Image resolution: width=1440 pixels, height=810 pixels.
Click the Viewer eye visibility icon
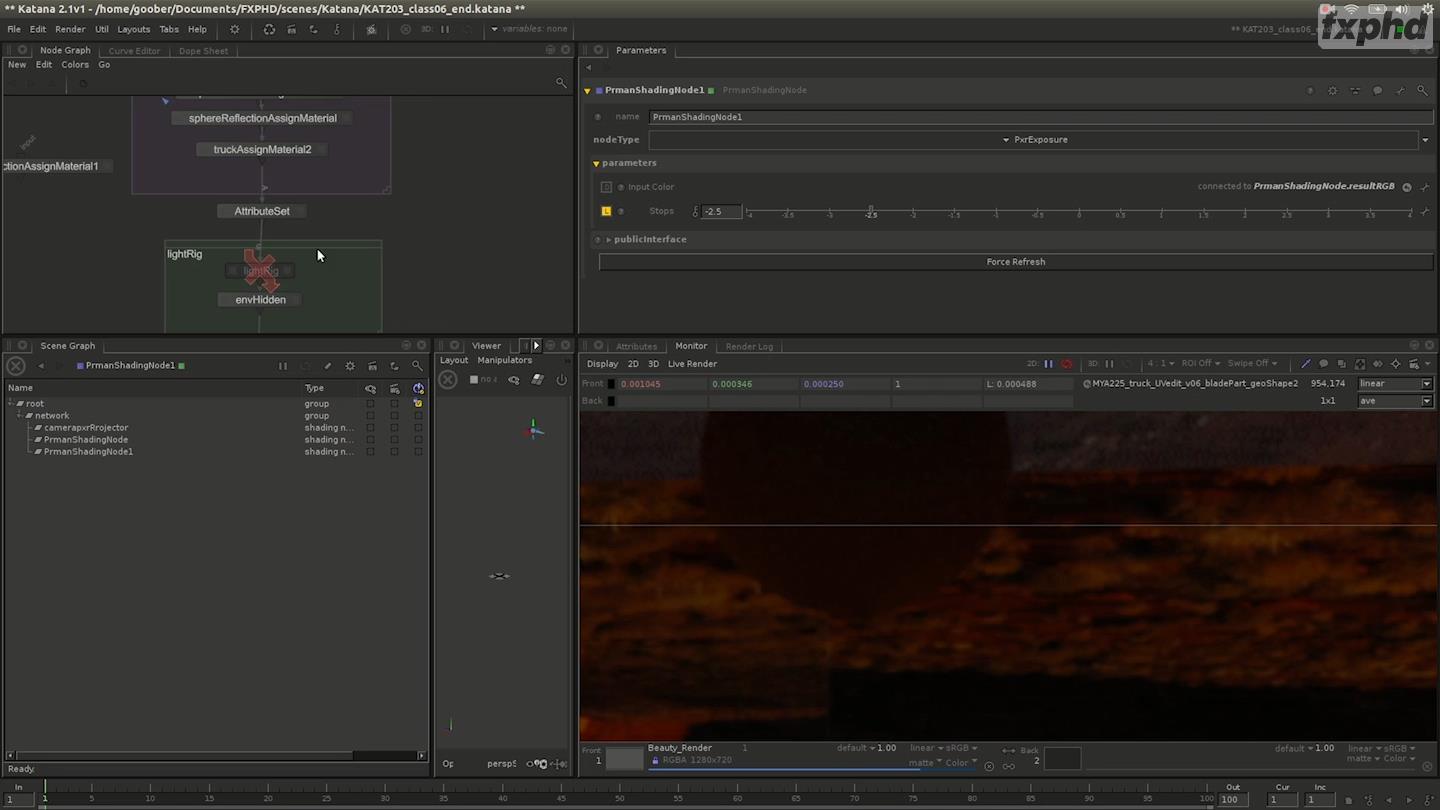(x=514, y=380)
